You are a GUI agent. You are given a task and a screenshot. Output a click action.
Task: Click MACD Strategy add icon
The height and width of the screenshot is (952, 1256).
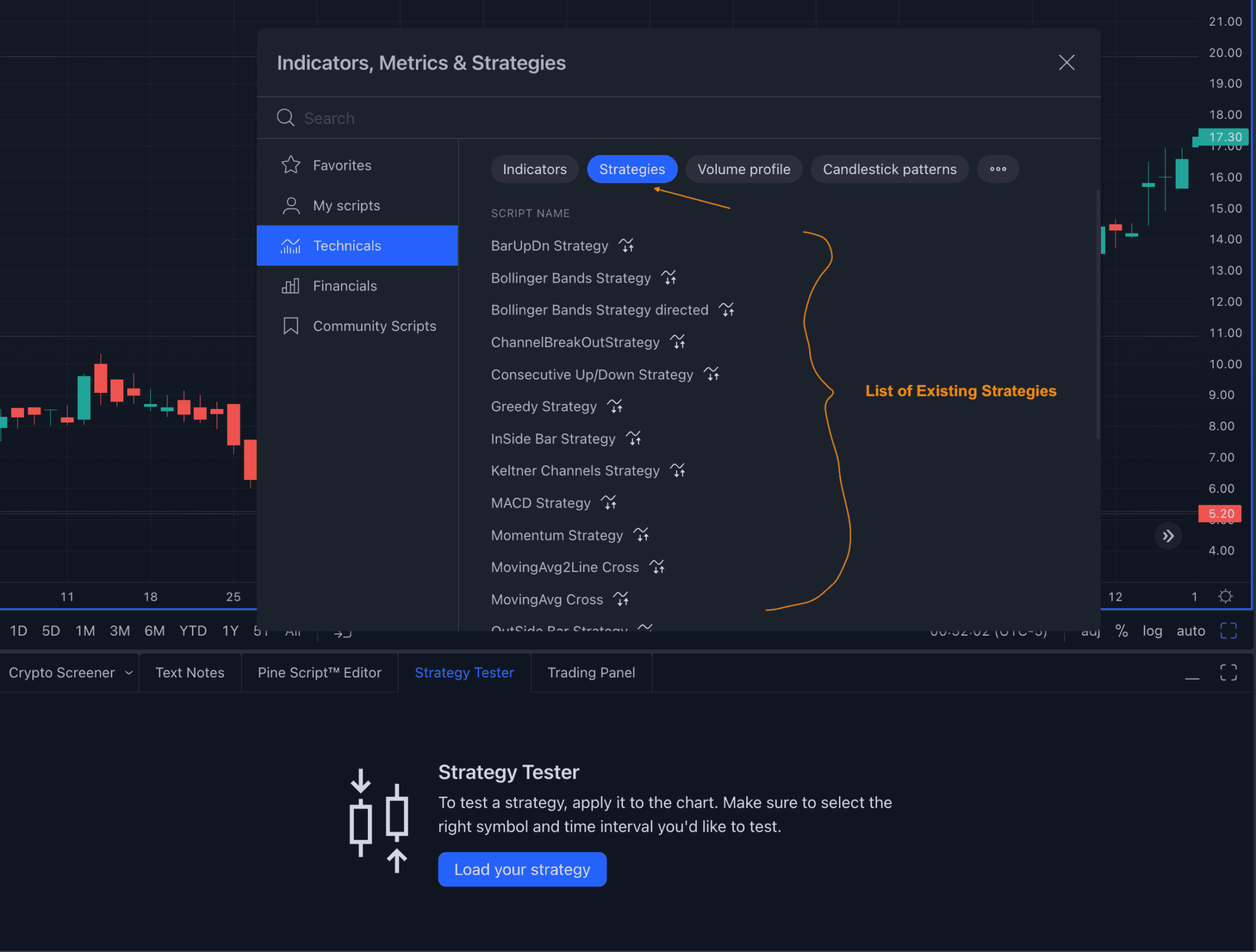[x=610, y=503]
